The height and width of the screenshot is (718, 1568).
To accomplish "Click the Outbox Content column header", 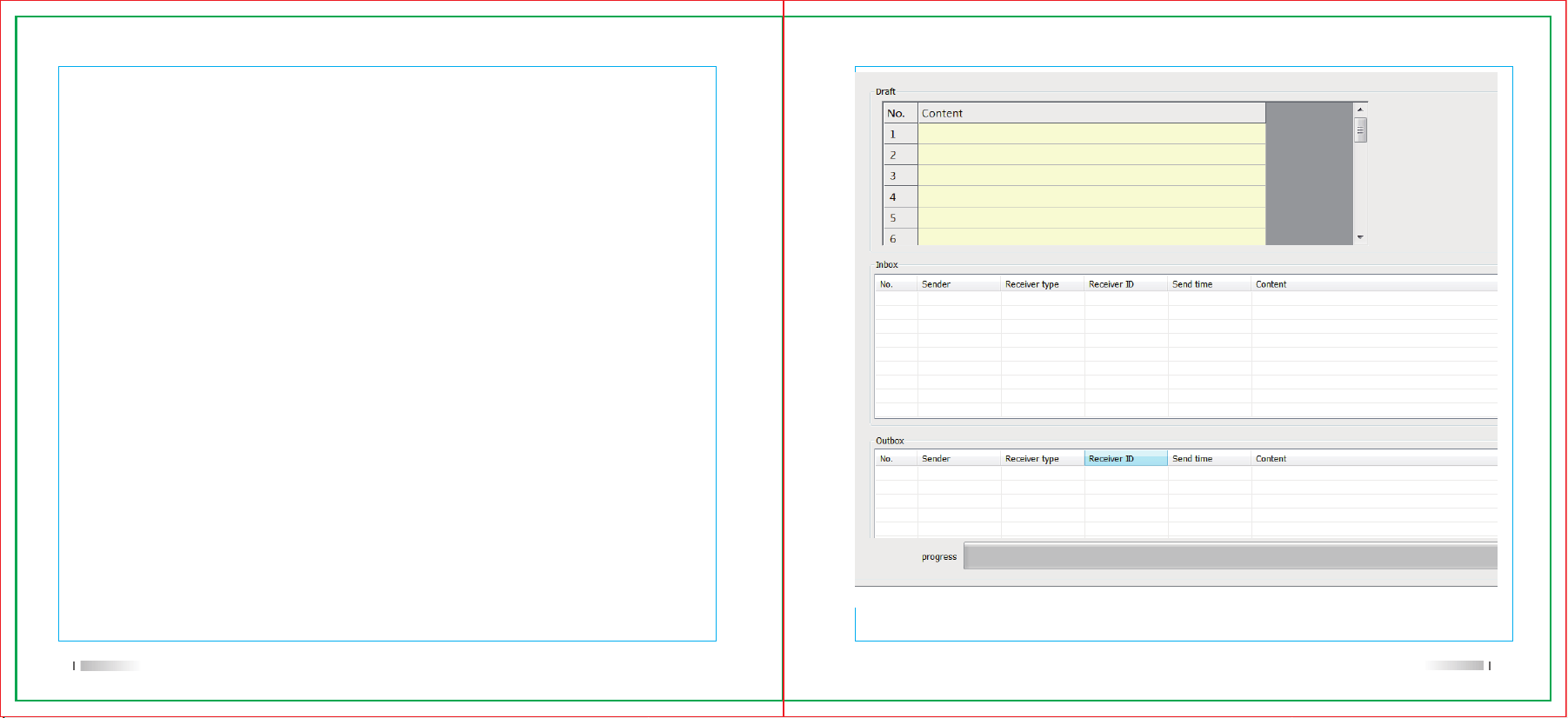I will click(1374, 458).
